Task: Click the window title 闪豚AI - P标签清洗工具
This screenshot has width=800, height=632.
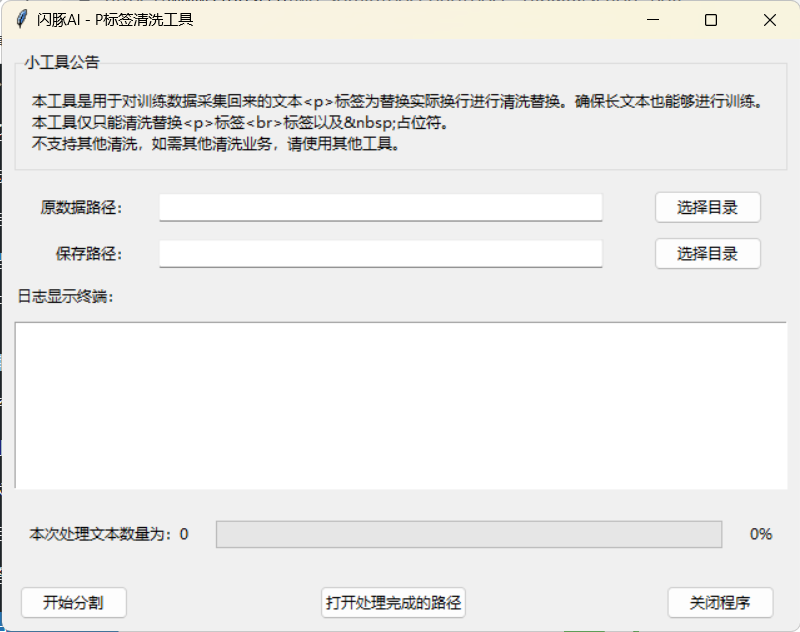Action: click(x=115, y=20)
